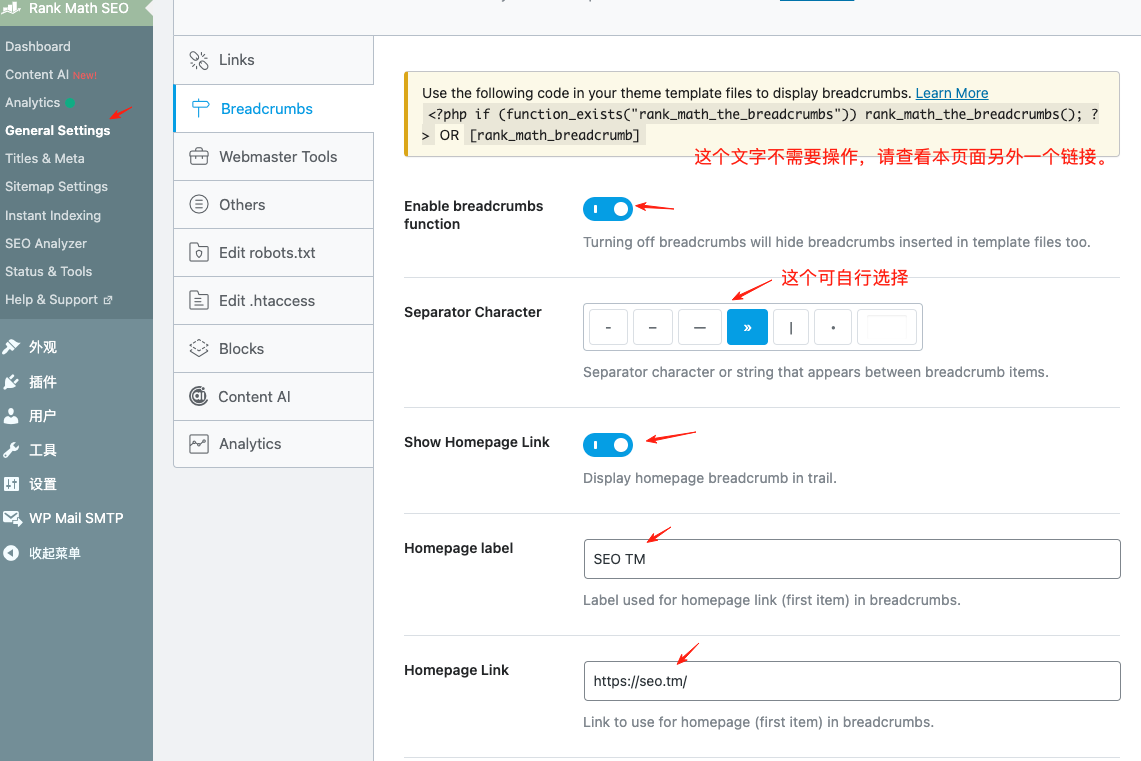Open Help & Support external link
The image size is (1141, 761).
pos(58,299)
